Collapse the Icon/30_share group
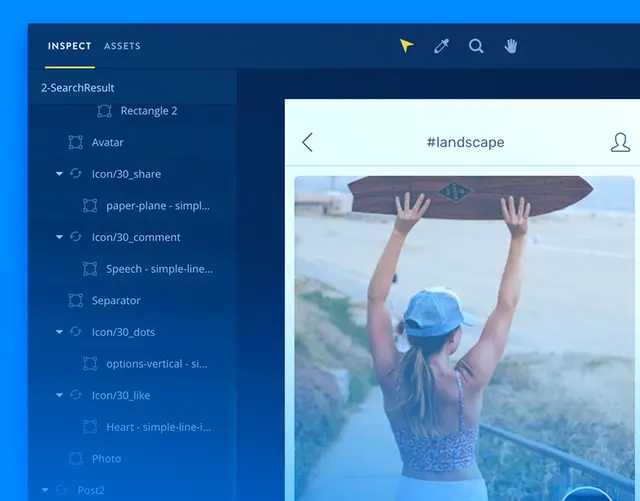Viewport: 640px width, 501px height. 59,174
